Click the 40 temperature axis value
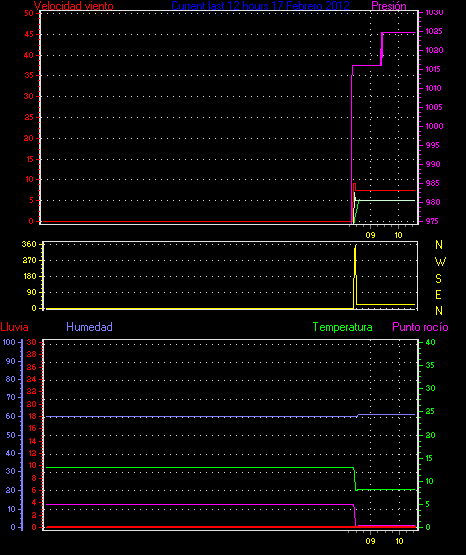Image resolution: width=466 pixels, height=555 pixels. [x=430, y=342]
